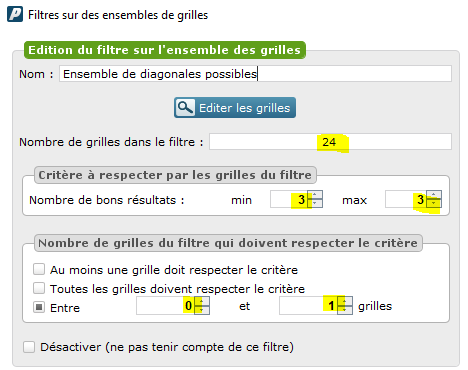Increase the Entre lower bound value
The height and width of the screenshot is (370, 468).
pos(201,301)
